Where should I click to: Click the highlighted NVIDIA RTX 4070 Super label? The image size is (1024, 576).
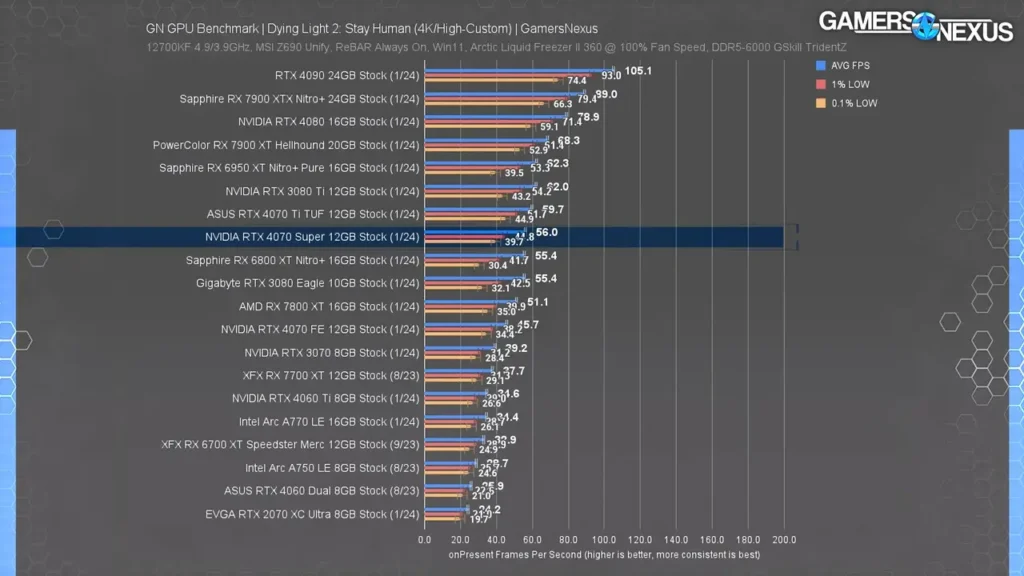pyautogui.click(x=312, y=237)
